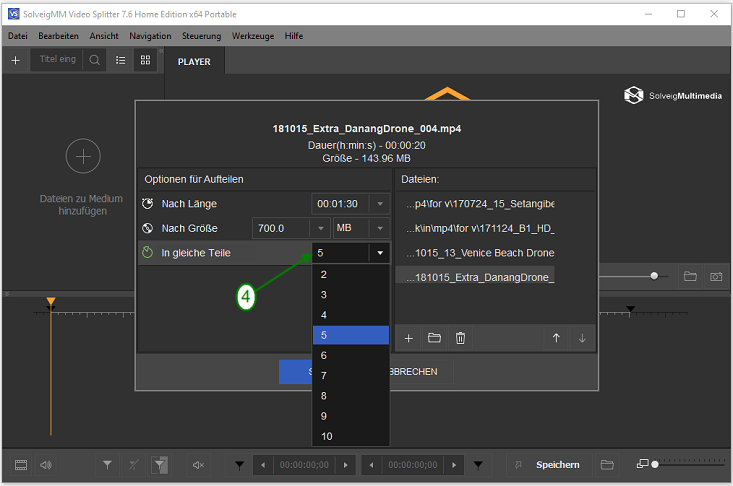The height and width of the screenshot is (486, 733).
Task: Choose 10 in the parts dropdown
Action: [x=351, y=436]
